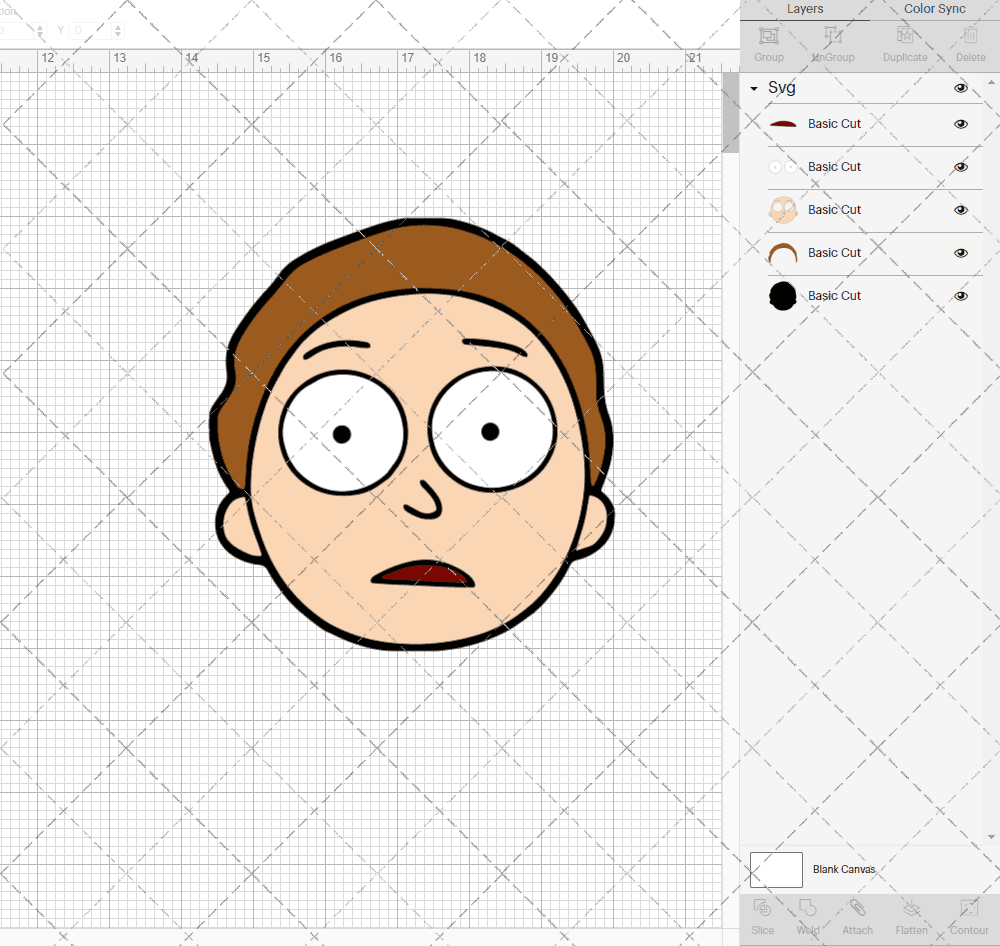Image resolution: width=1000 pixels, height=946 pixels.
Task: Collapse the Svg group arrow
Action: pyautogui.click(x=754, y=89)
